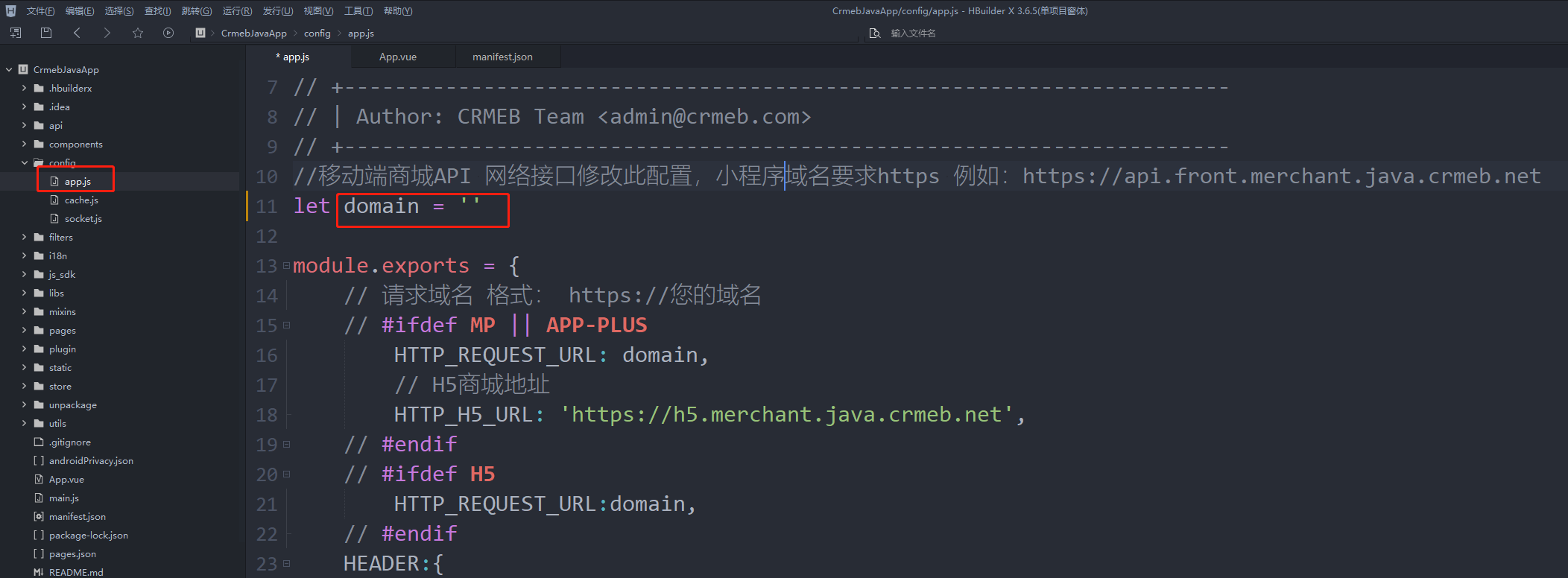Open the 工具(T) menu
The image size is (1568, 578).
coord(358,11)
